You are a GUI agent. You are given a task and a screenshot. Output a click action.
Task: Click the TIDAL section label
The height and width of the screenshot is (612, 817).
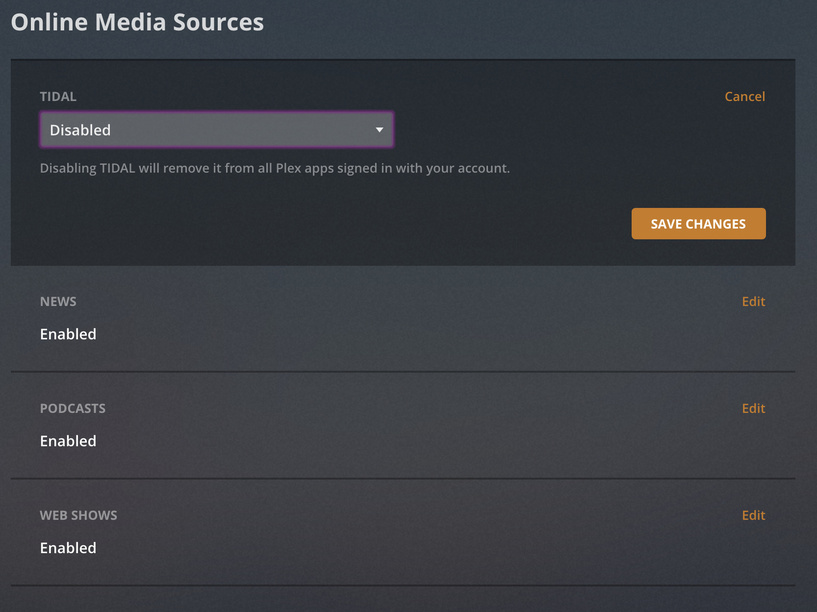[x=58, y=96]
